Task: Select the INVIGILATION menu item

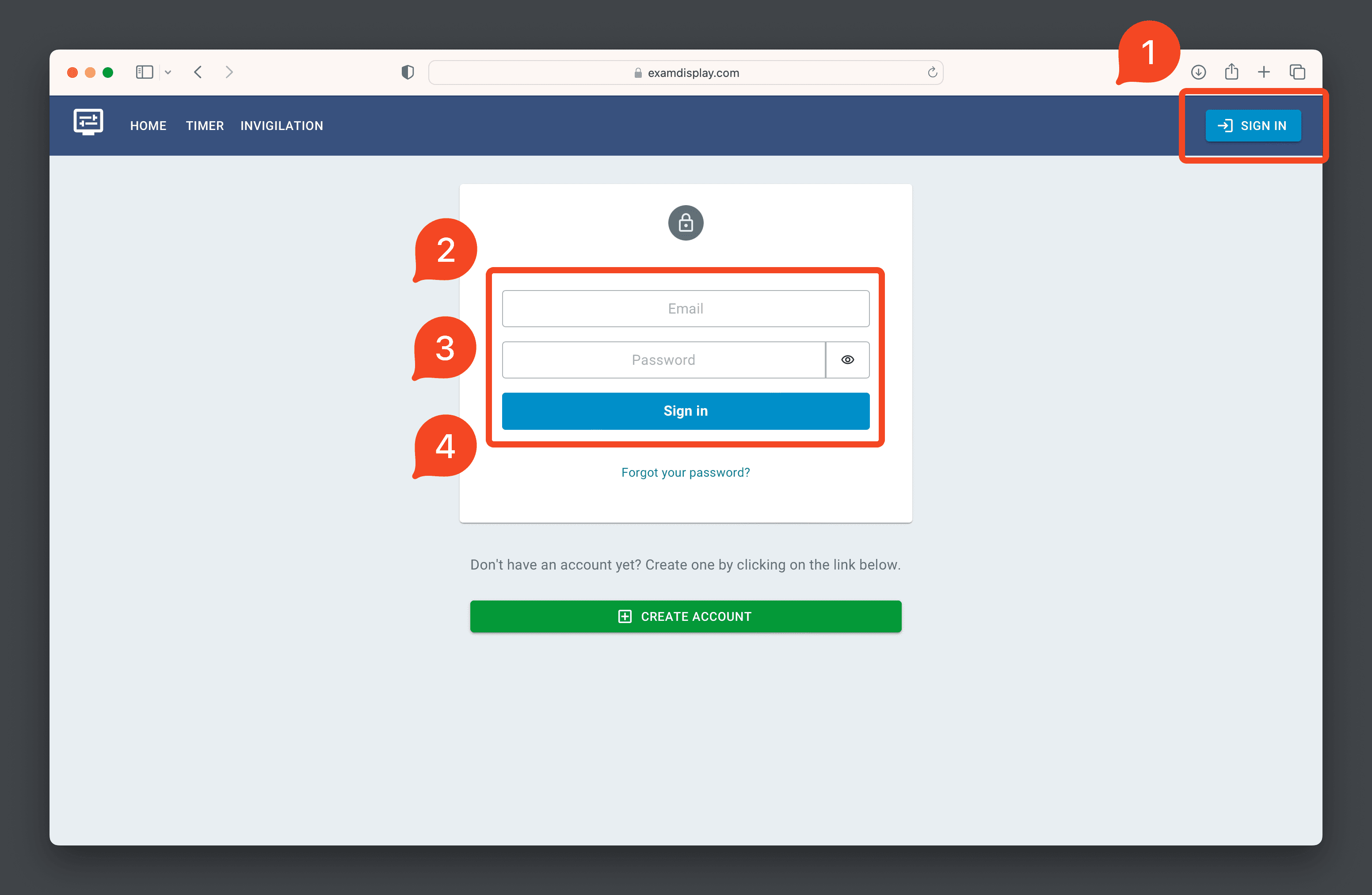Action: [x=281, y=125]
